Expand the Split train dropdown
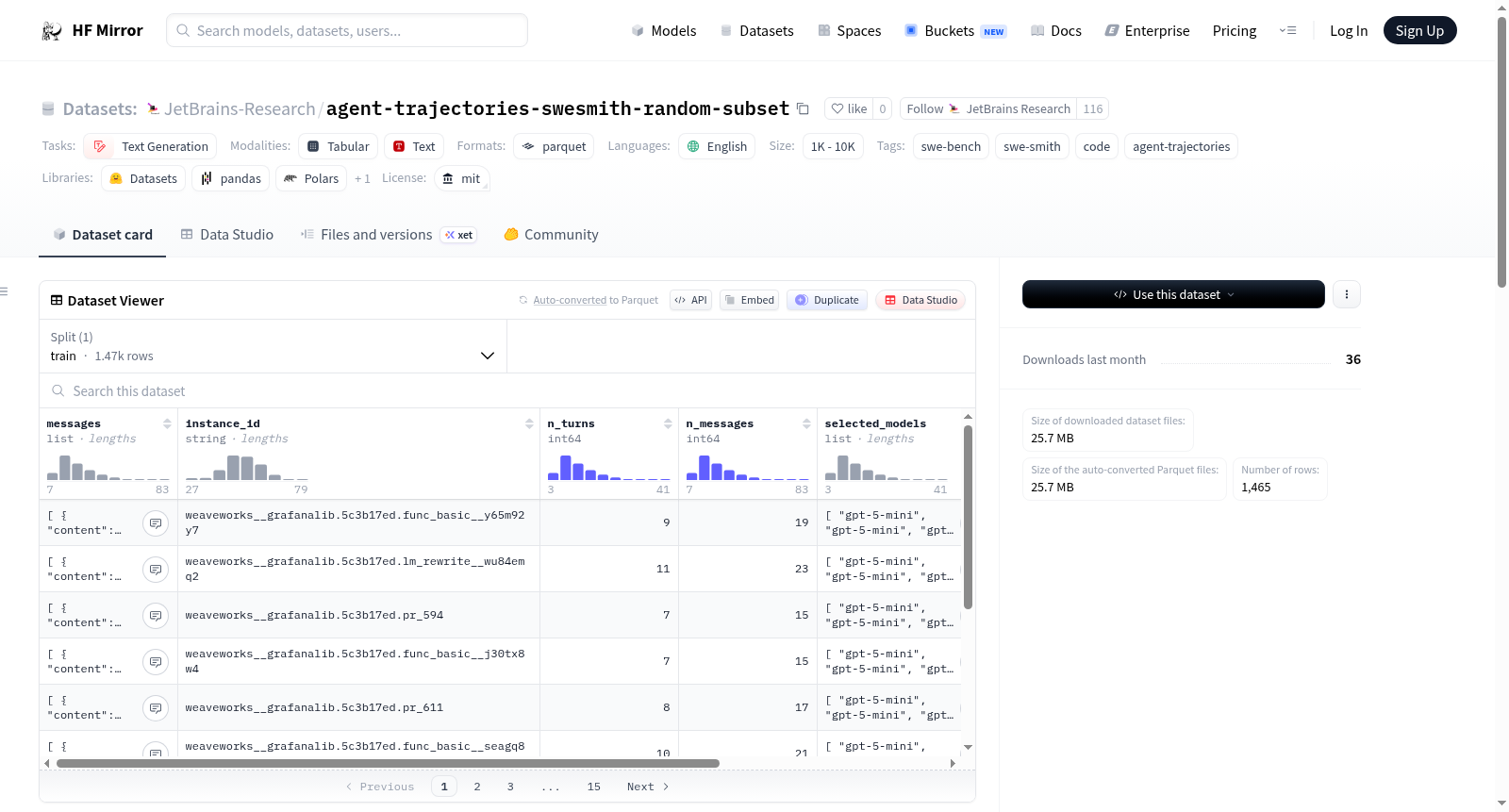 click(274, 346)
